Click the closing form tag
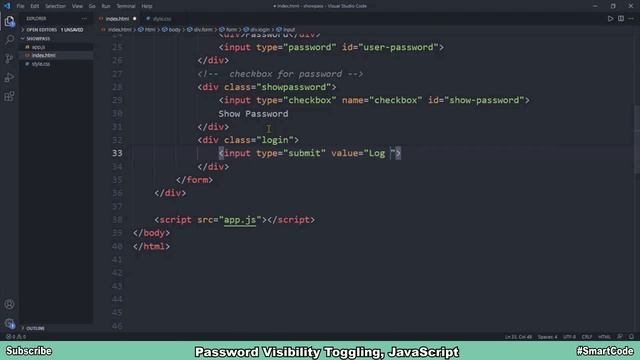Image resolution: width=640 pixels, height=360 pixels. tap(194, 180)
